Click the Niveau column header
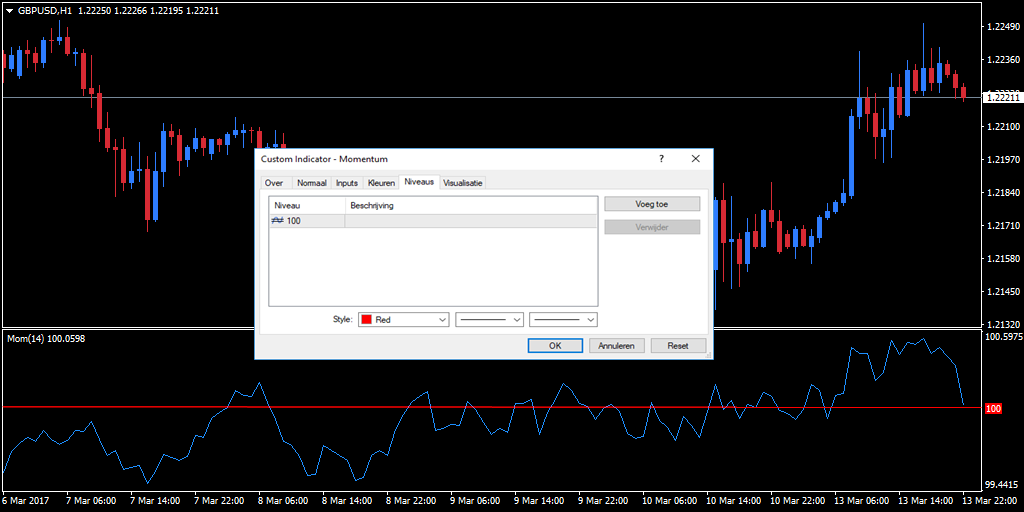The height and width of the screenshot is (512, 1024). point(307,206)
